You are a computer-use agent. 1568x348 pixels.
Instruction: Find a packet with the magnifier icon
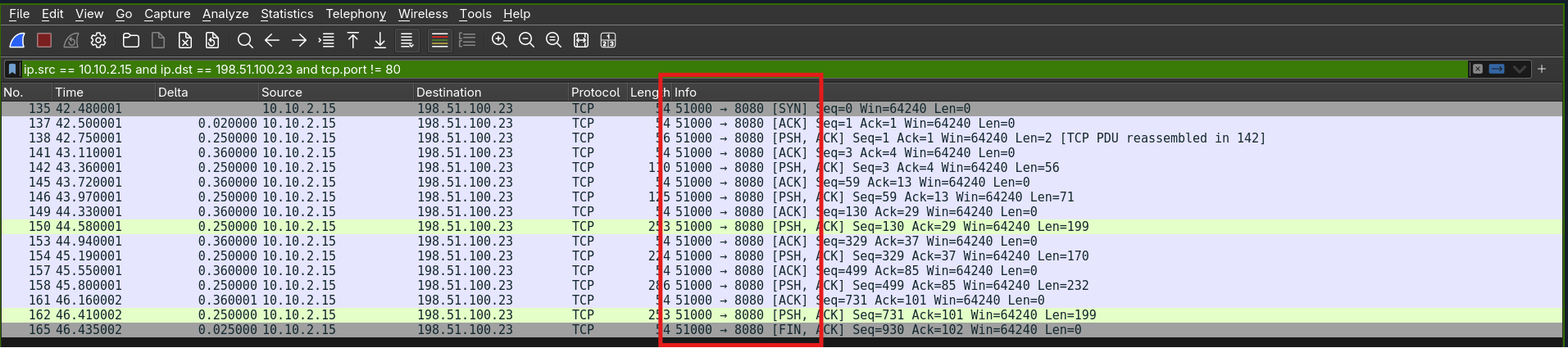pyautogui.click(x=245, y=40)
